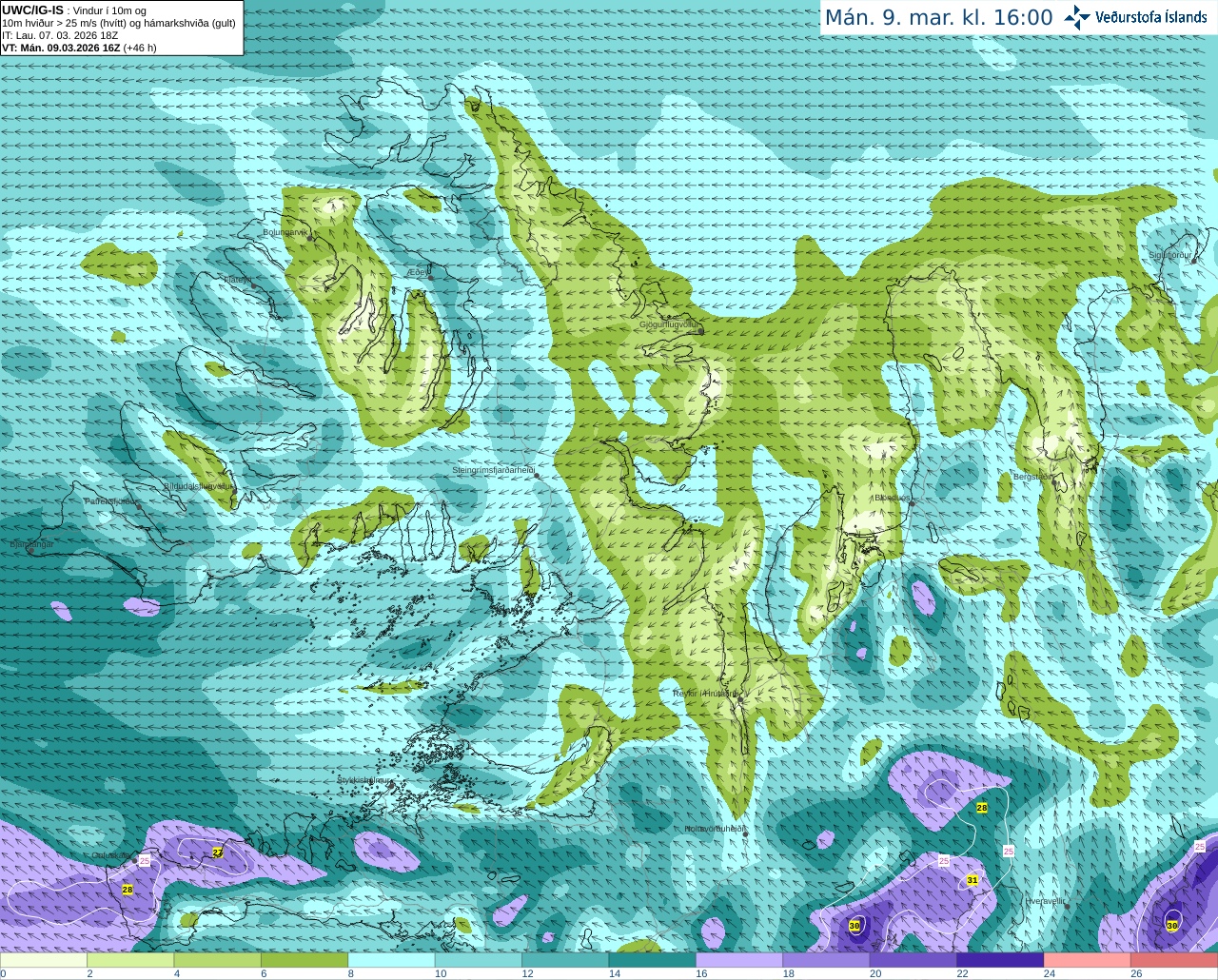Click the 'Mán. 9. mar. kl. 16:00' timestamp
The image size is (1218, 980).
[938, 17]
